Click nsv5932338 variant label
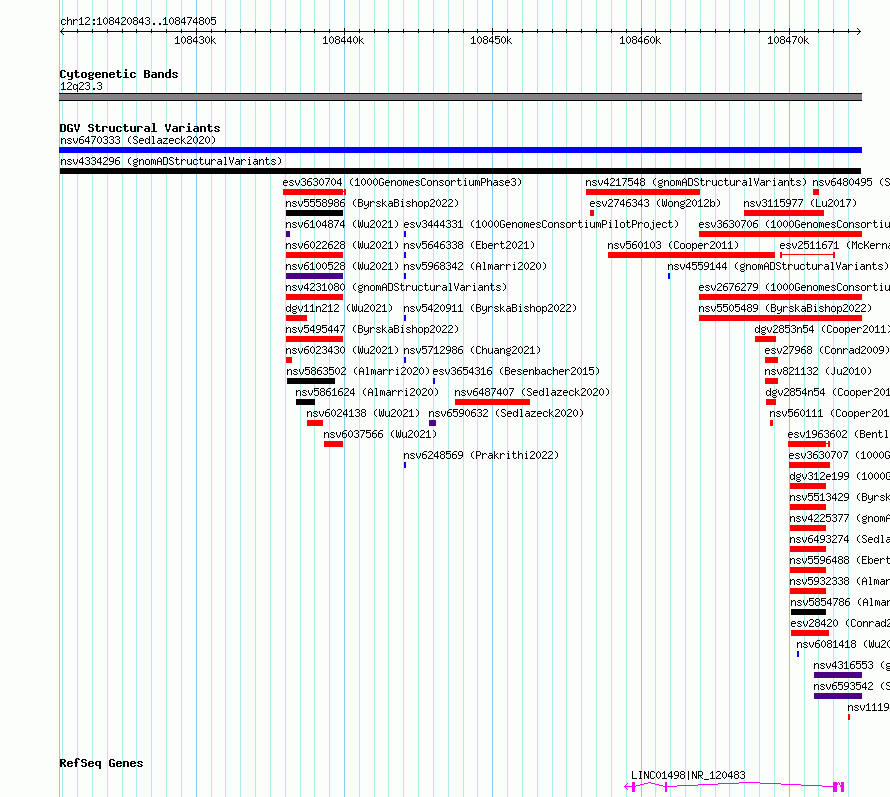The height and width of the screenshot is (797, 890). coord(839,581)
